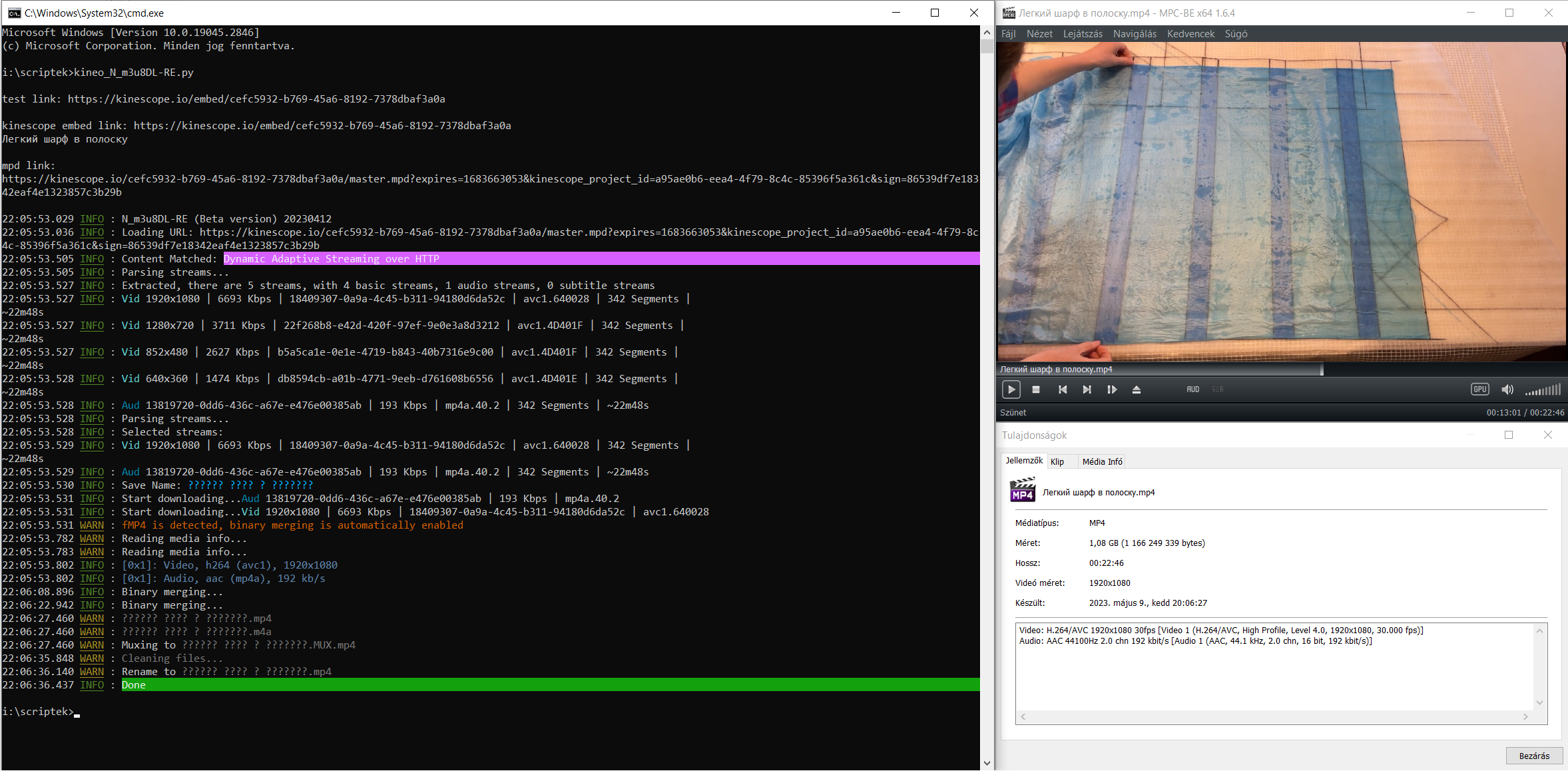The width and height of the screenshot is (1568, 771).
Task: Mute the player volume
Action: point(1507,389)
